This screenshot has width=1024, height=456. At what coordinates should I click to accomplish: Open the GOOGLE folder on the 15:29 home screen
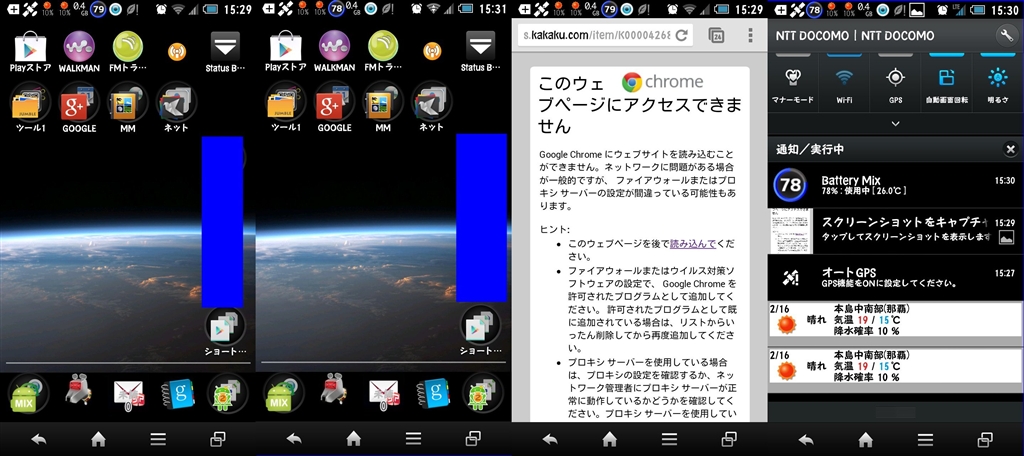point(79,108)
